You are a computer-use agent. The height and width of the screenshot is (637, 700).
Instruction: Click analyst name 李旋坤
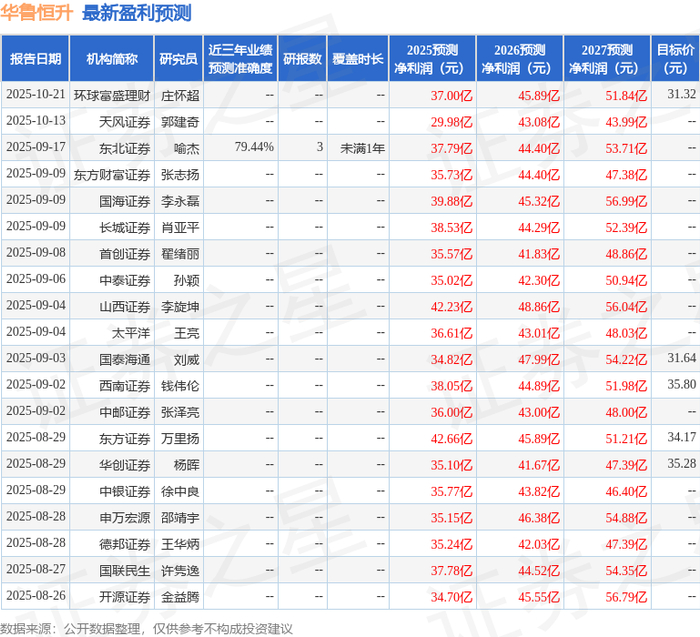click(180, 306)
